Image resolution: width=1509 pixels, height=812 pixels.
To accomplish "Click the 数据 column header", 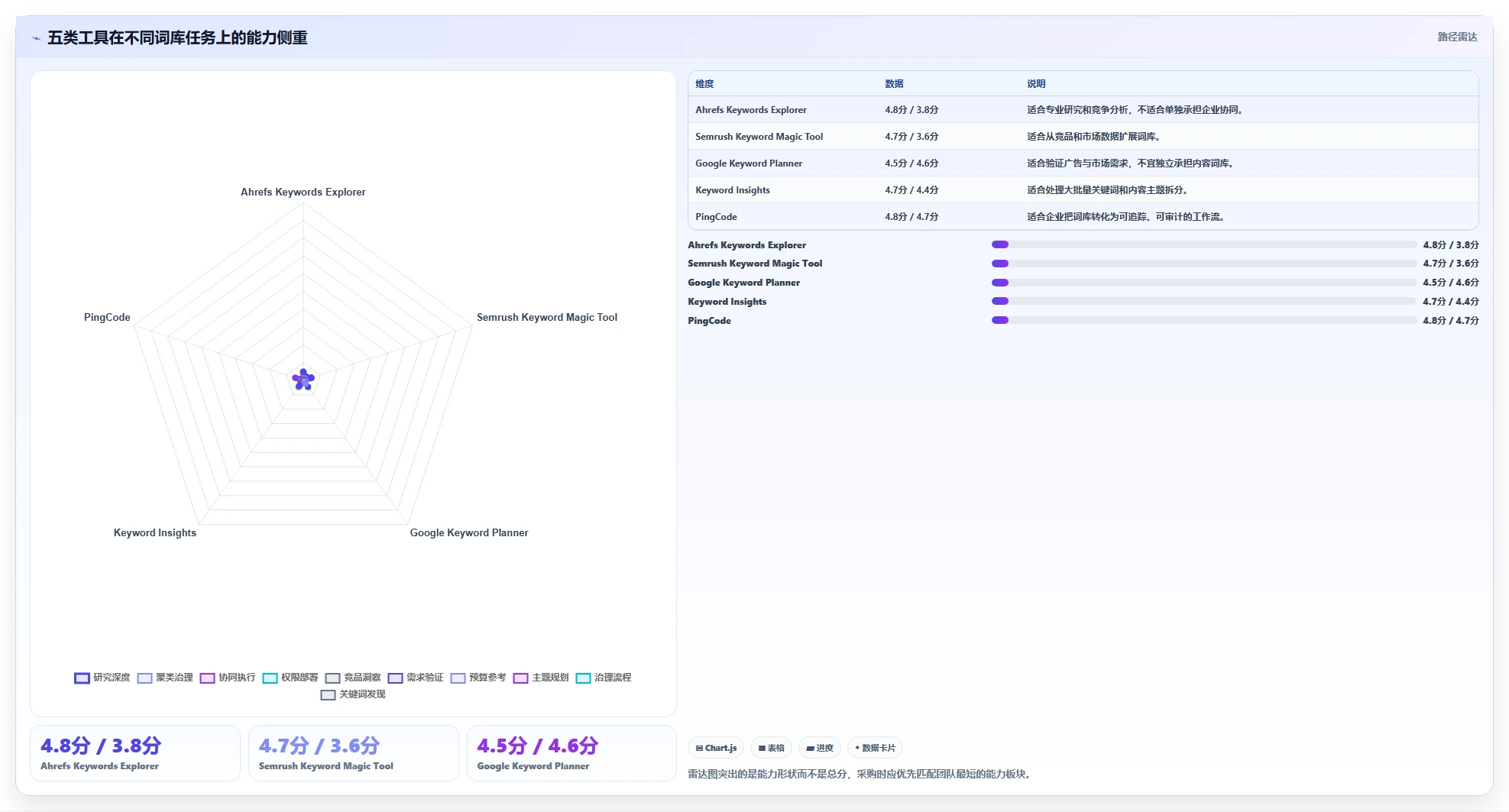I will point(894,84).
